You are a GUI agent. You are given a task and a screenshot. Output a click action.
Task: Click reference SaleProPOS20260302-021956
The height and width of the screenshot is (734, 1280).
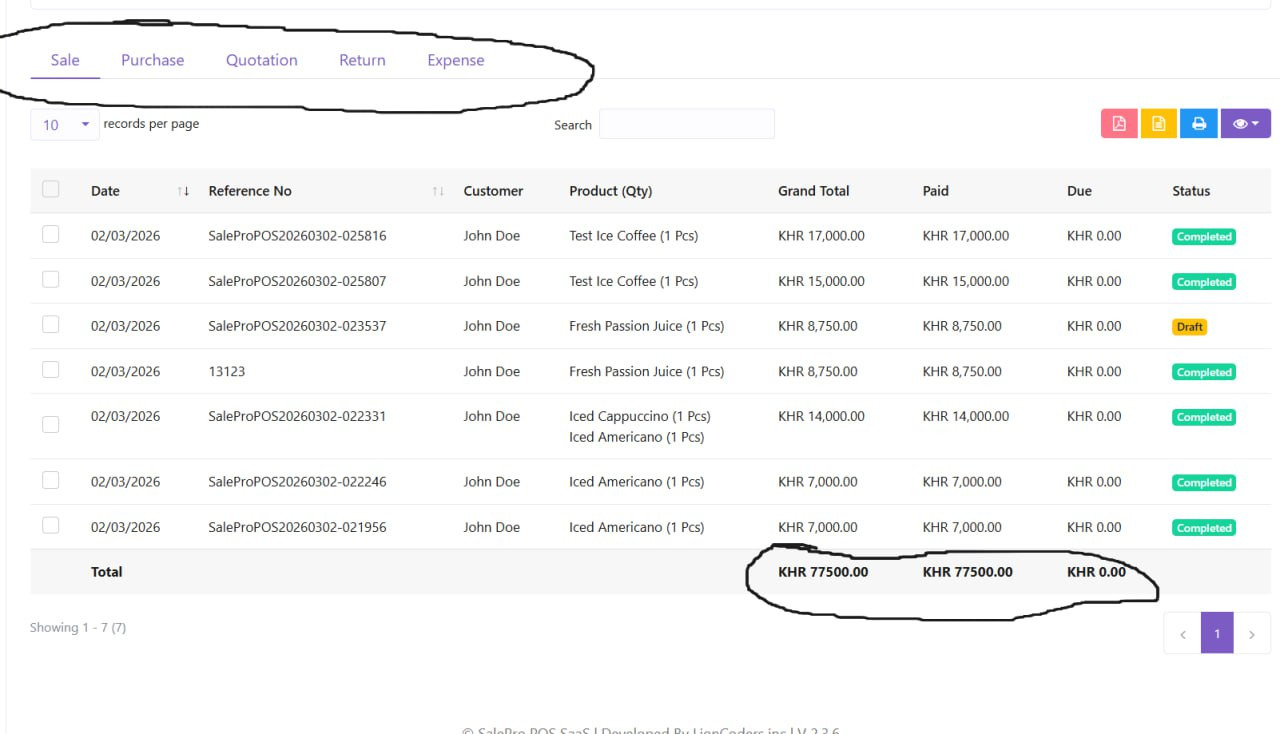[297, 527]
